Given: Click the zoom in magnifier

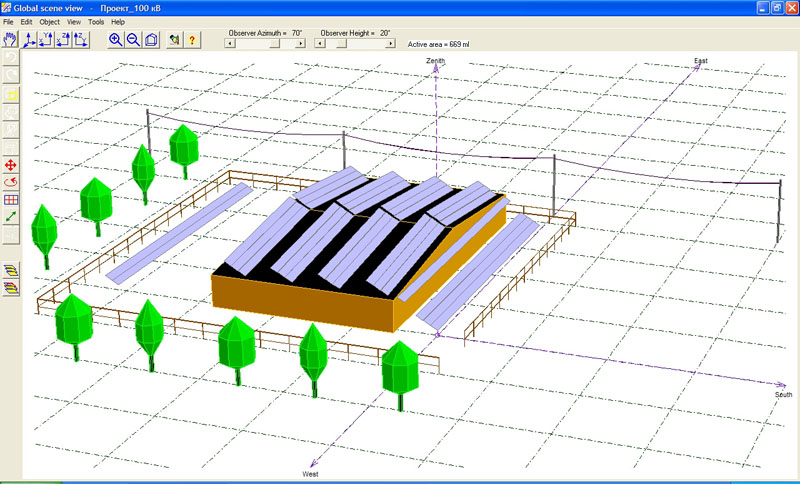Looking at the screenshot, I should [115, 40].
